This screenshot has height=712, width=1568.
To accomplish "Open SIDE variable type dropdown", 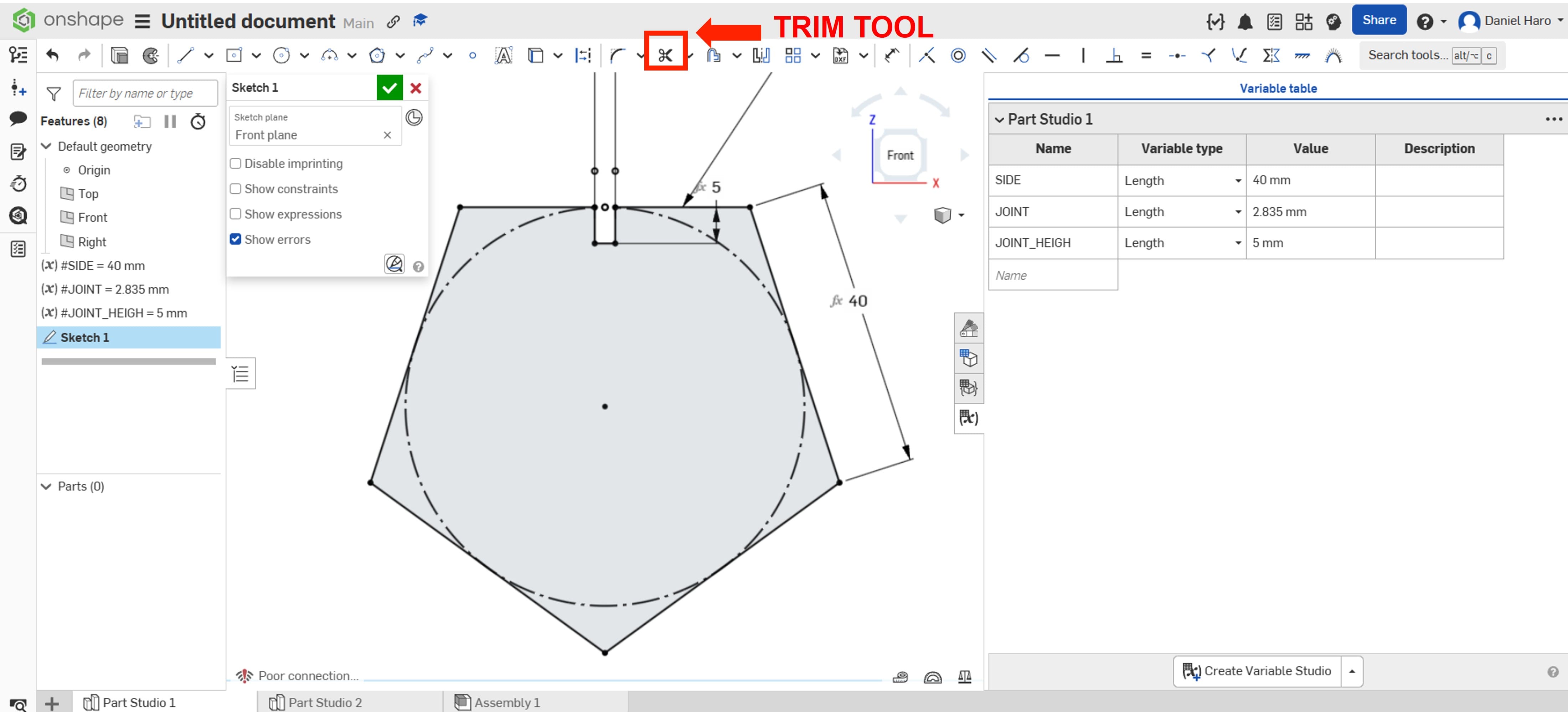I will pyautogui.click(x=1238, y=181).
